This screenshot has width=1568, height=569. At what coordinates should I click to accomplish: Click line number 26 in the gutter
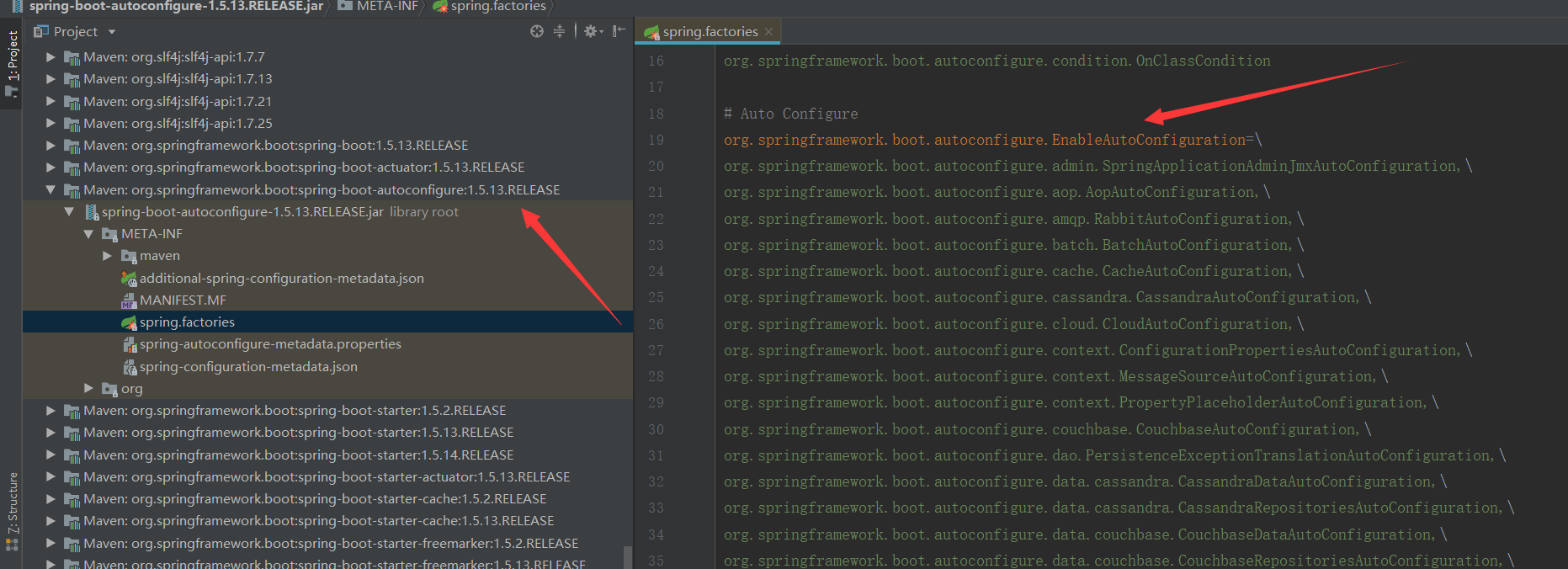[x=656, y=324]
